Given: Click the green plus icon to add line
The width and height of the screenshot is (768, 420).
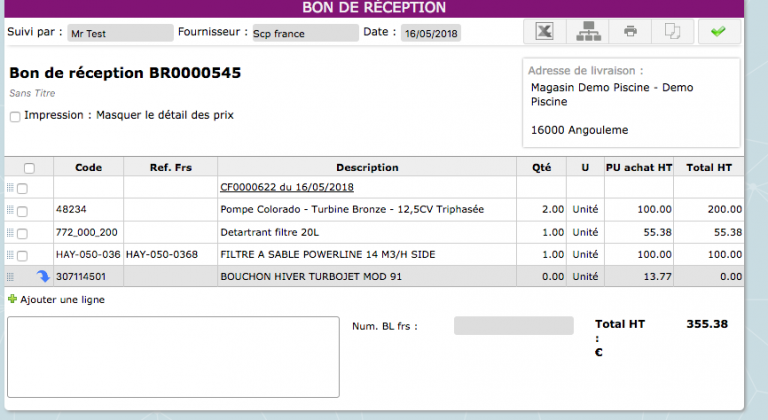Looking at the screenshot, I should click(12, 299).
